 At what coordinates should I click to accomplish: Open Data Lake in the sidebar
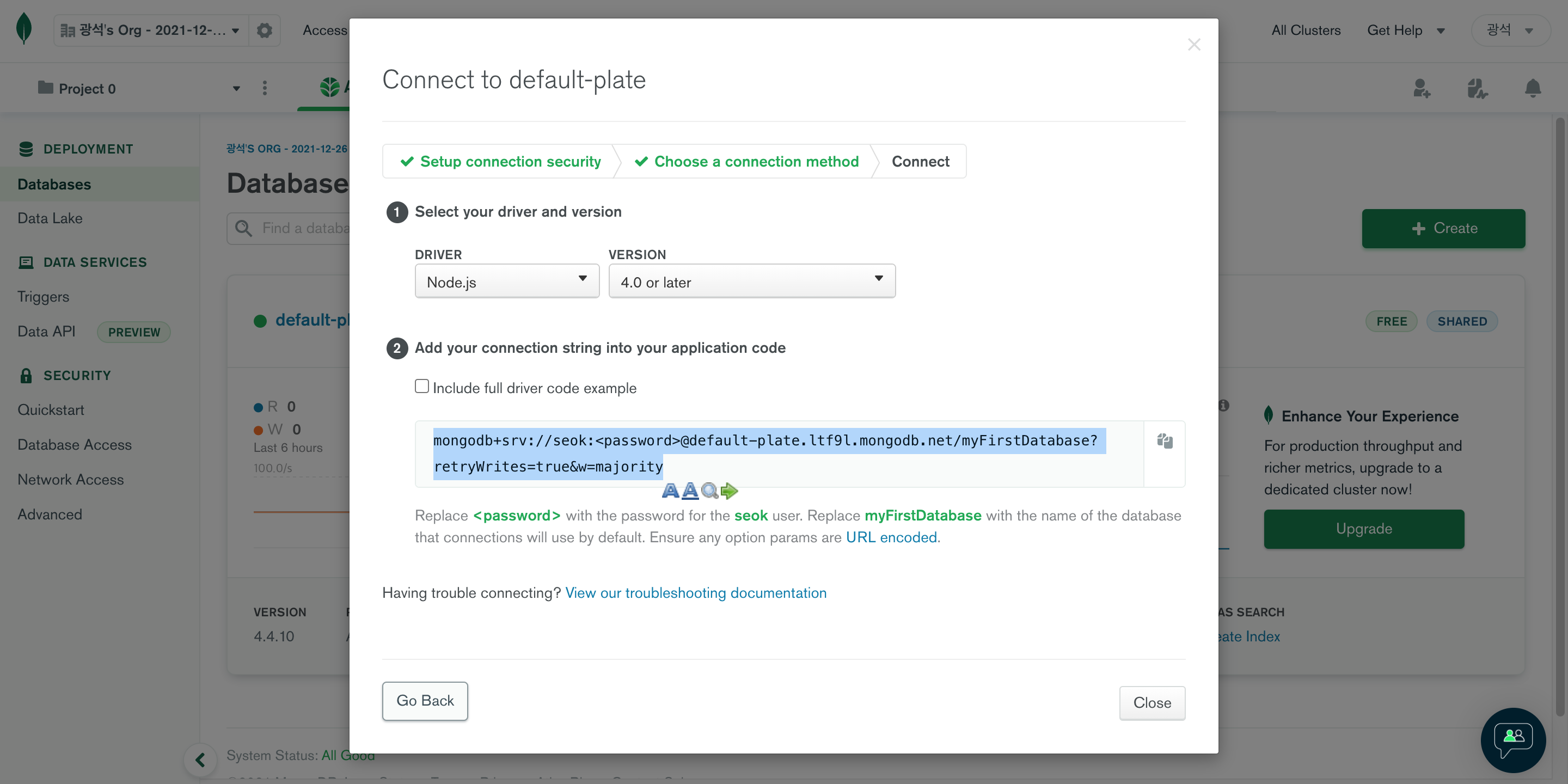tap(50, 218)
